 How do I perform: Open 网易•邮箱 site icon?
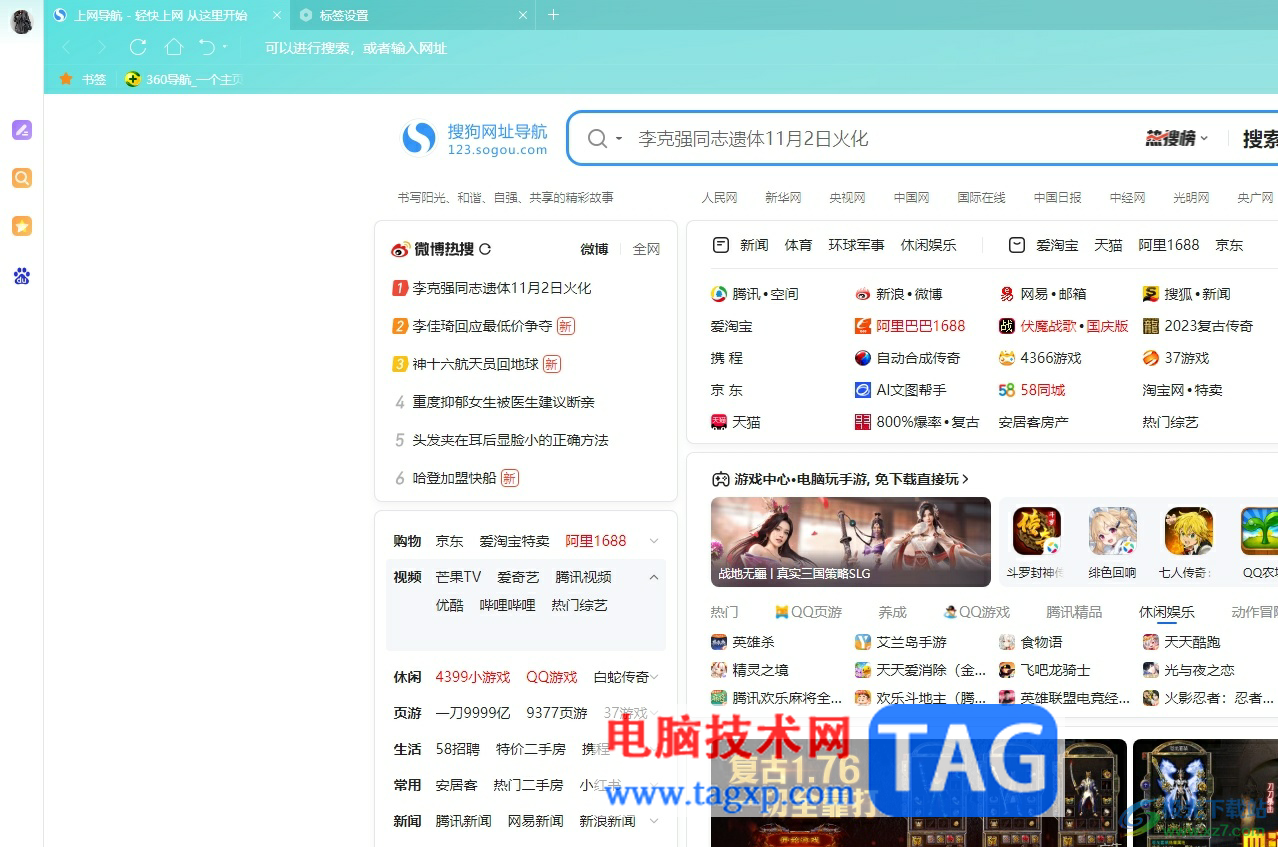[1007, 294]
